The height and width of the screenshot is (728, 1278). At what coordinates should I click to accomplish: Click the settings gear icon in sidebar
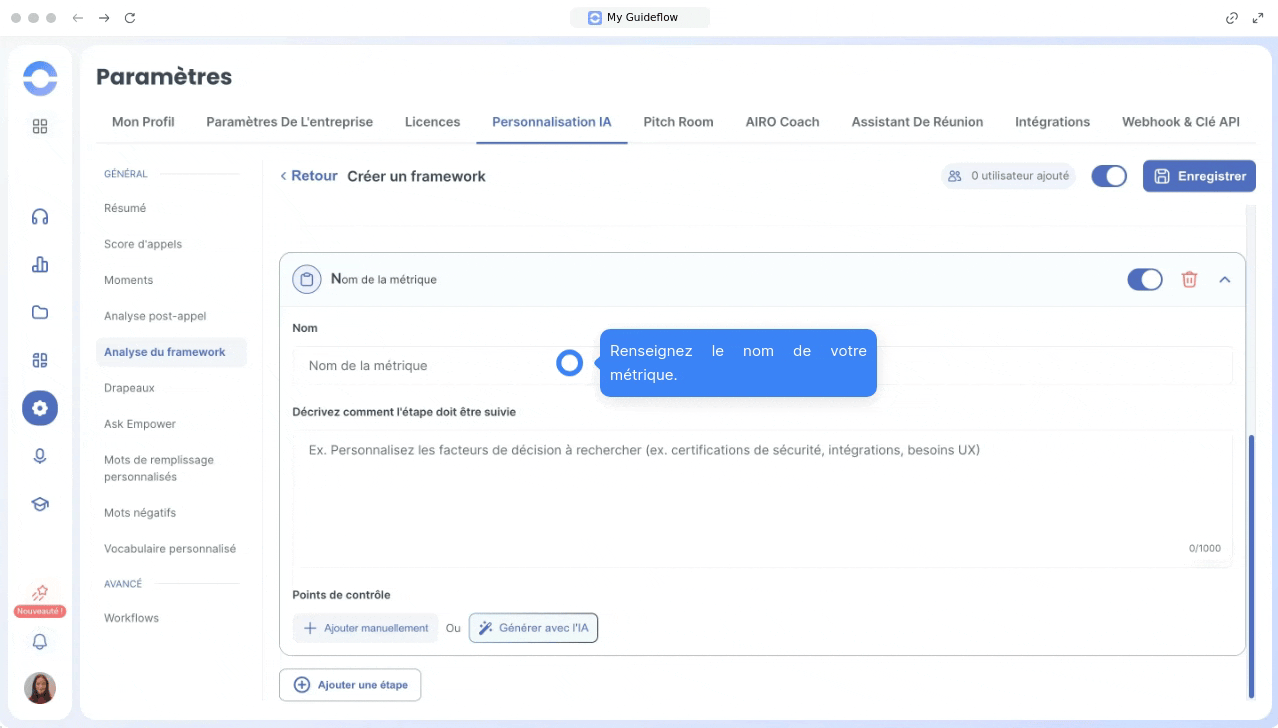pyautogui.click(x=40, y=408)
